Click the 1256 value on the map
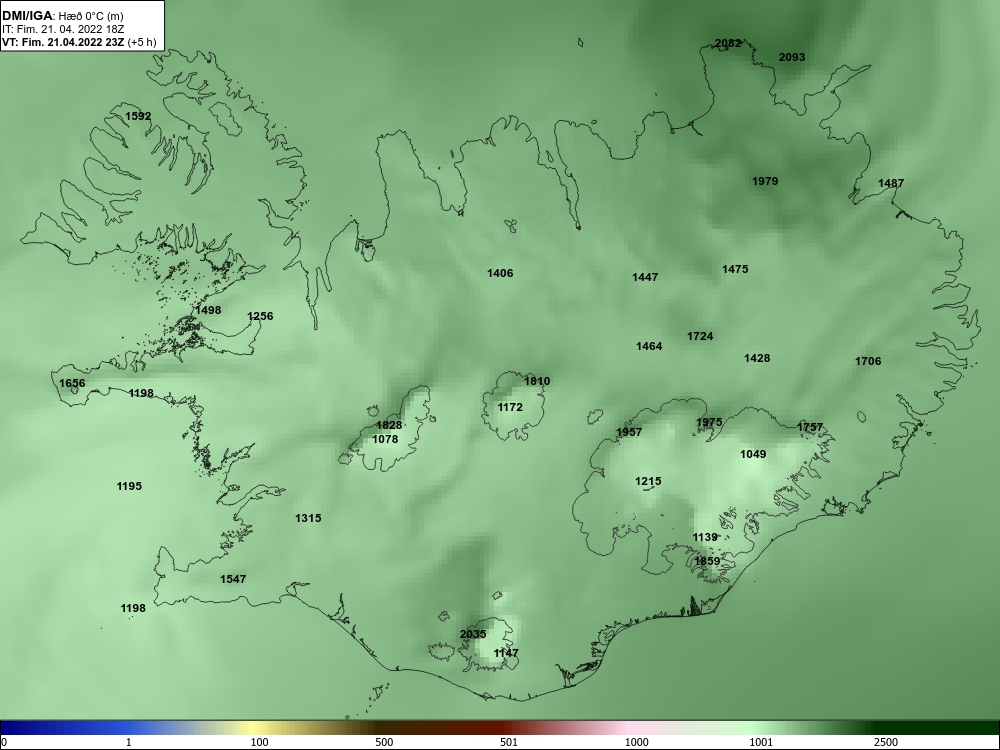1000x750 pixels. coord(260,316)
